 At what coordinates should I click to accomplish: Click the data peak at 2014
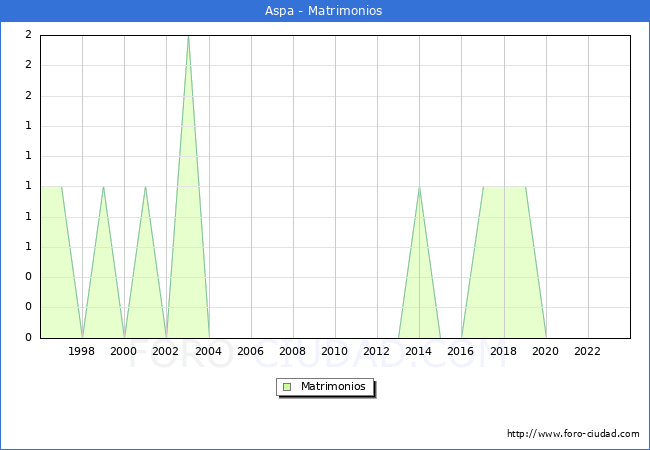419,187
